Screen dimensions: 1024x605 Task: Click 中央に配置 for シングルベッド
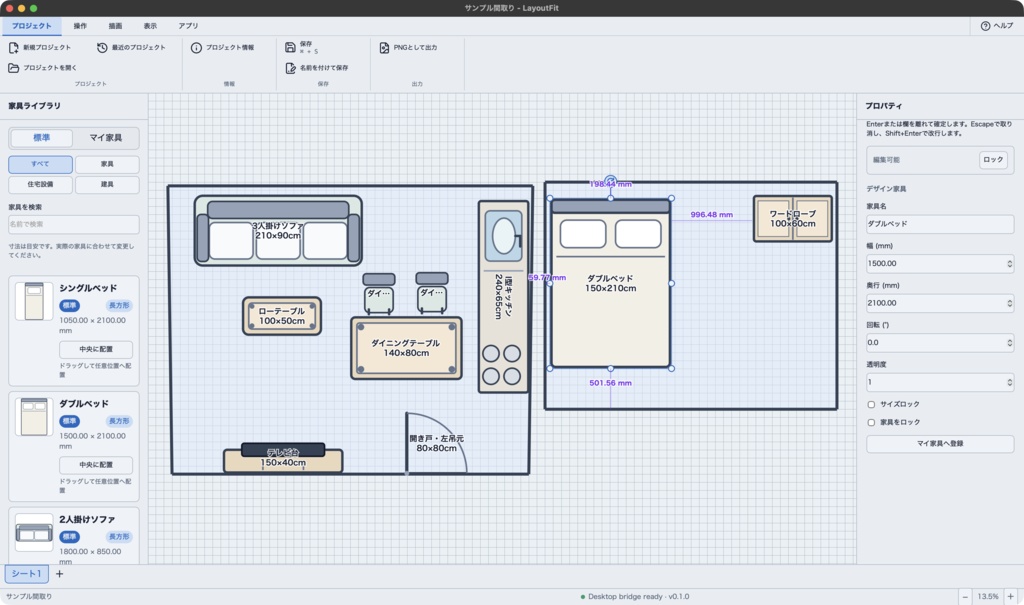pyautogui.click(x=96, y=350)
